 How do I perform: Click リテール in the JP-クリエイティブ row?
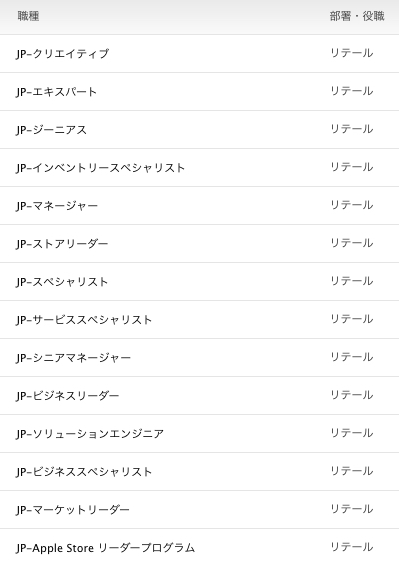point(351,53)
